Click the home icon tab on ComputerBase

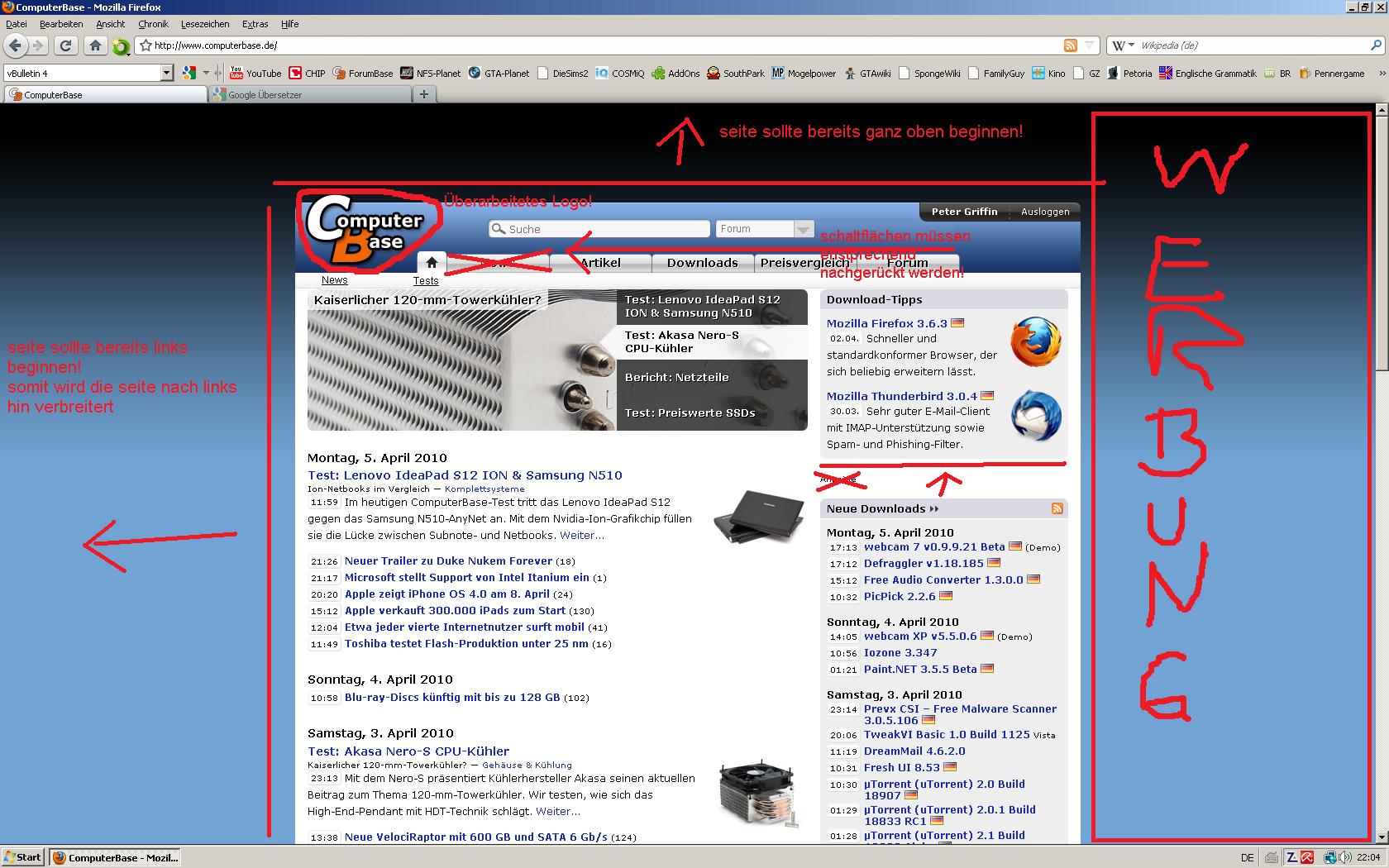pyautogui.click(x=432, y=262)
